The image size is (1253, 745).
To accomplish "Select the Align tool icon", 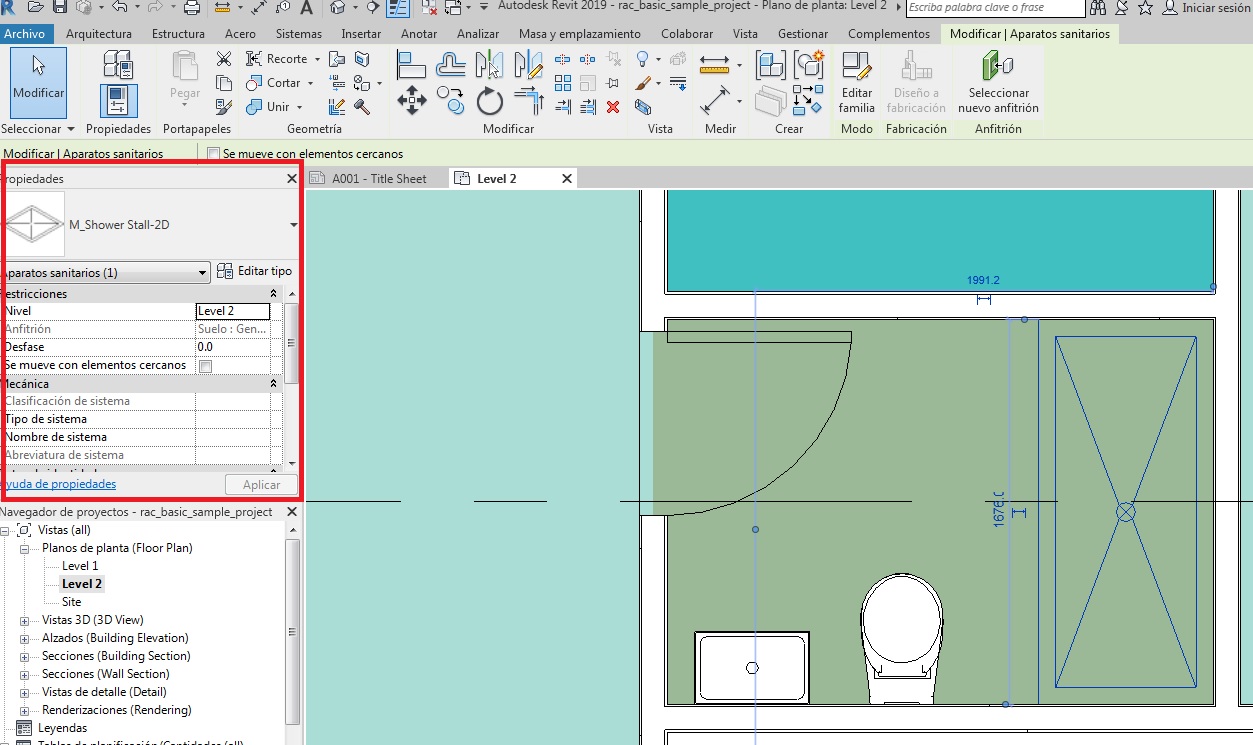I will (412, 65).
